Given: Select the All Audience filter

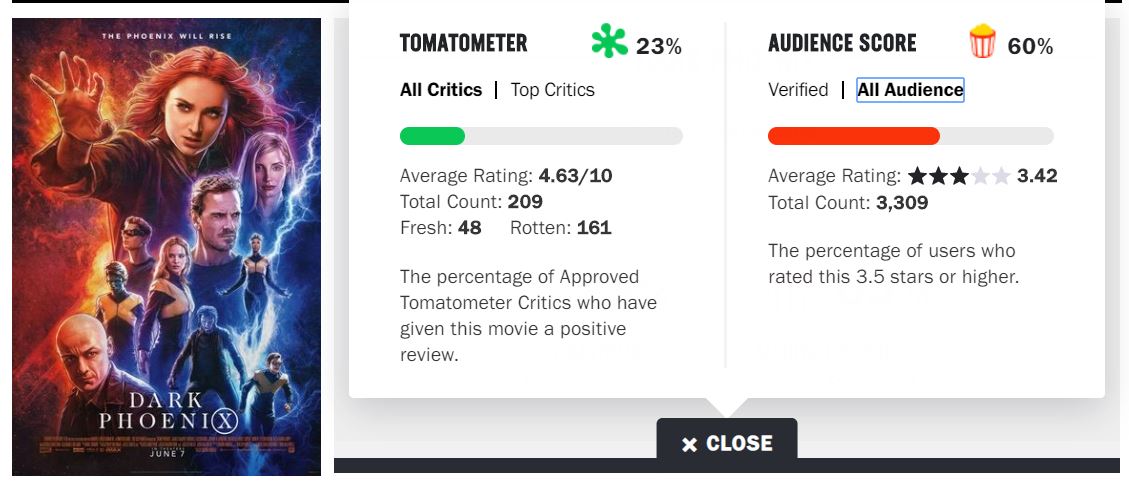Looking at the screenshot, I should tap(910, 90).
